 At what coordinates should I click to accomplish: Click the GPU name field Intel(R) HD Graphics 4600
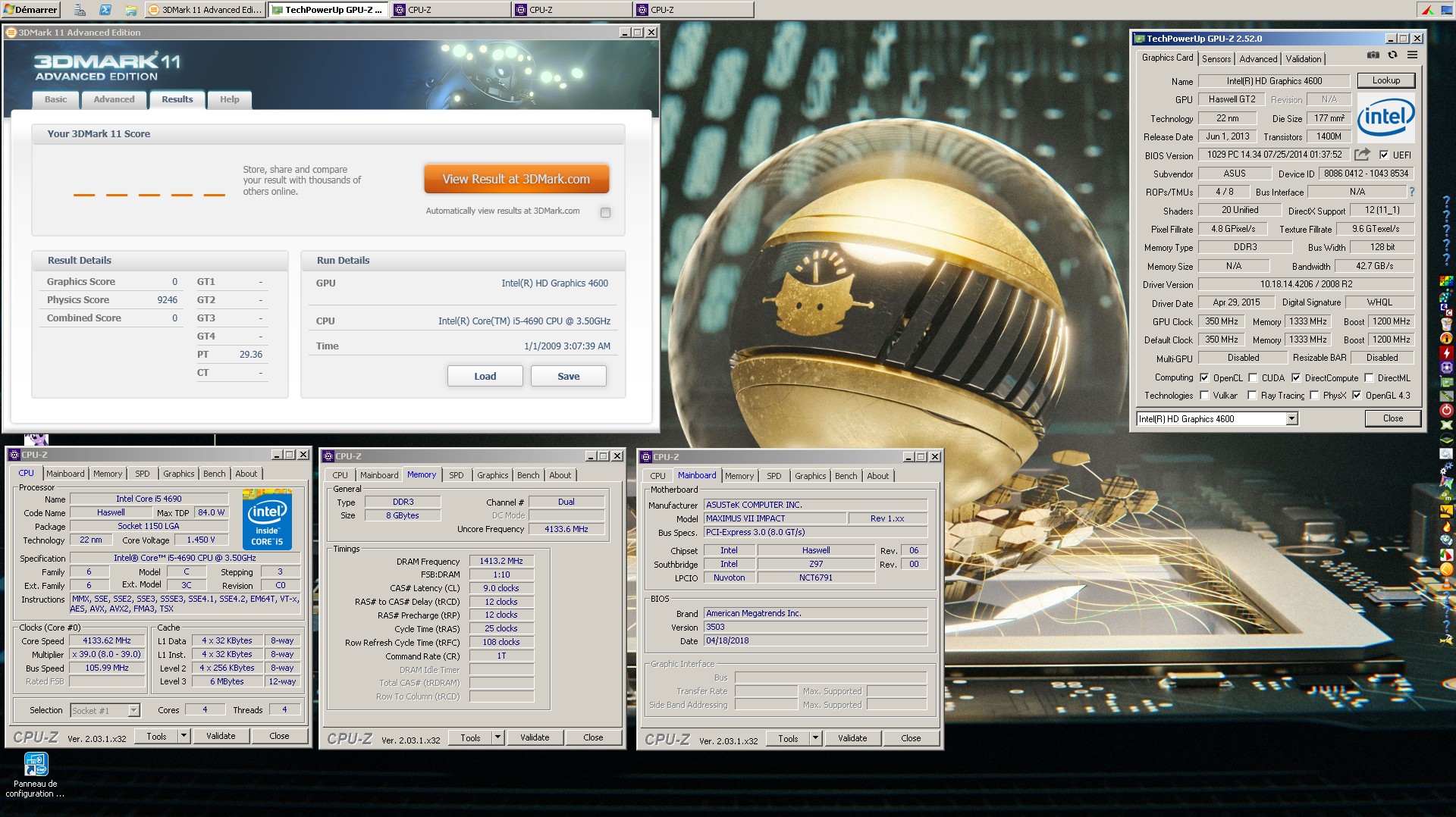tap(1274, 81)
